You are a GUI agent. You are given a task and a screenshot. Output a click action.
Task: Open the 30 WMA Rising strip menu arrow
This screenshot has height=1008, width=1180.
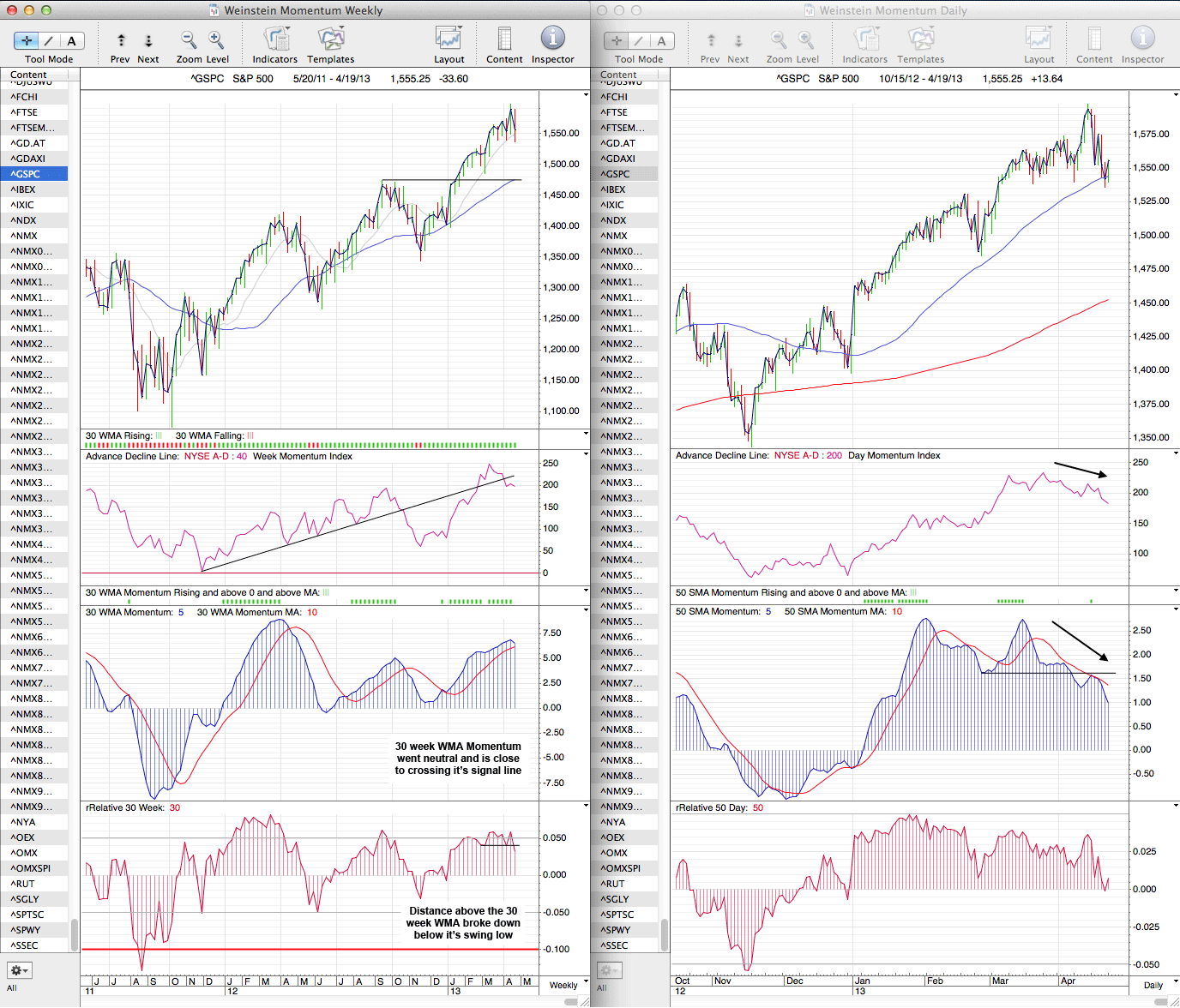[586, 434]
